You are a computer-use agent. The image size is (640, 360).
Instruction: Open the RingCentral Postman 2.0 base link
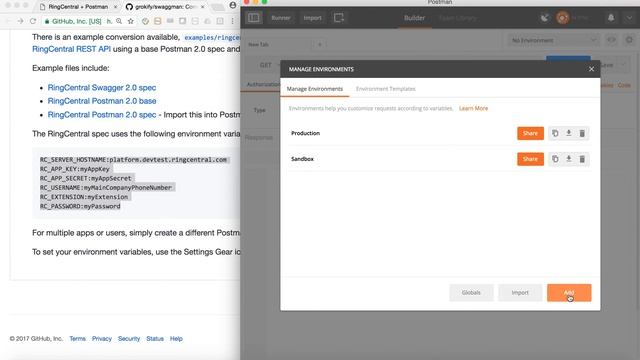(x=102, y=101)
